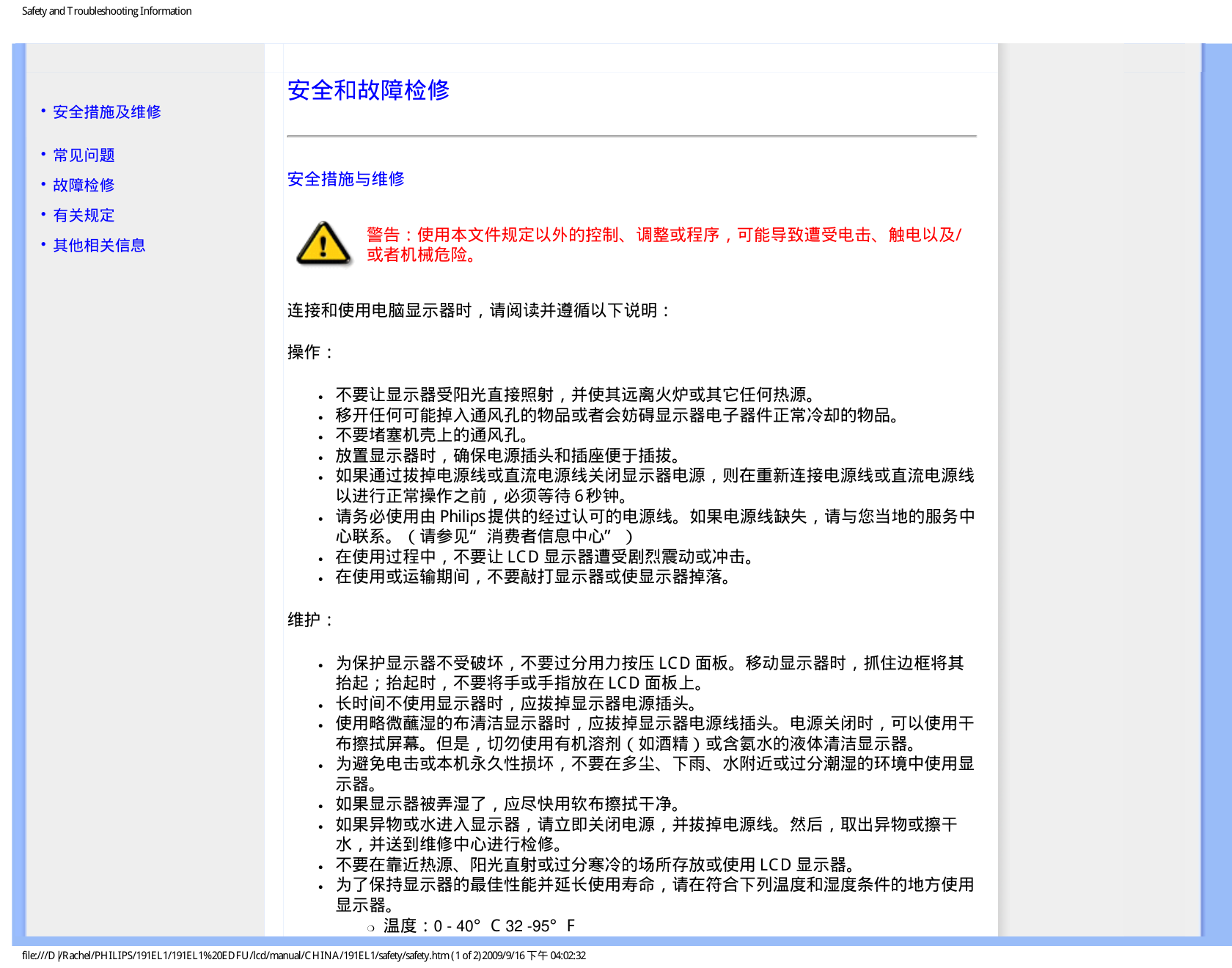
Task: Click the bullet about 为避免电击或本机永久性损坏
Action: point(655,774)
